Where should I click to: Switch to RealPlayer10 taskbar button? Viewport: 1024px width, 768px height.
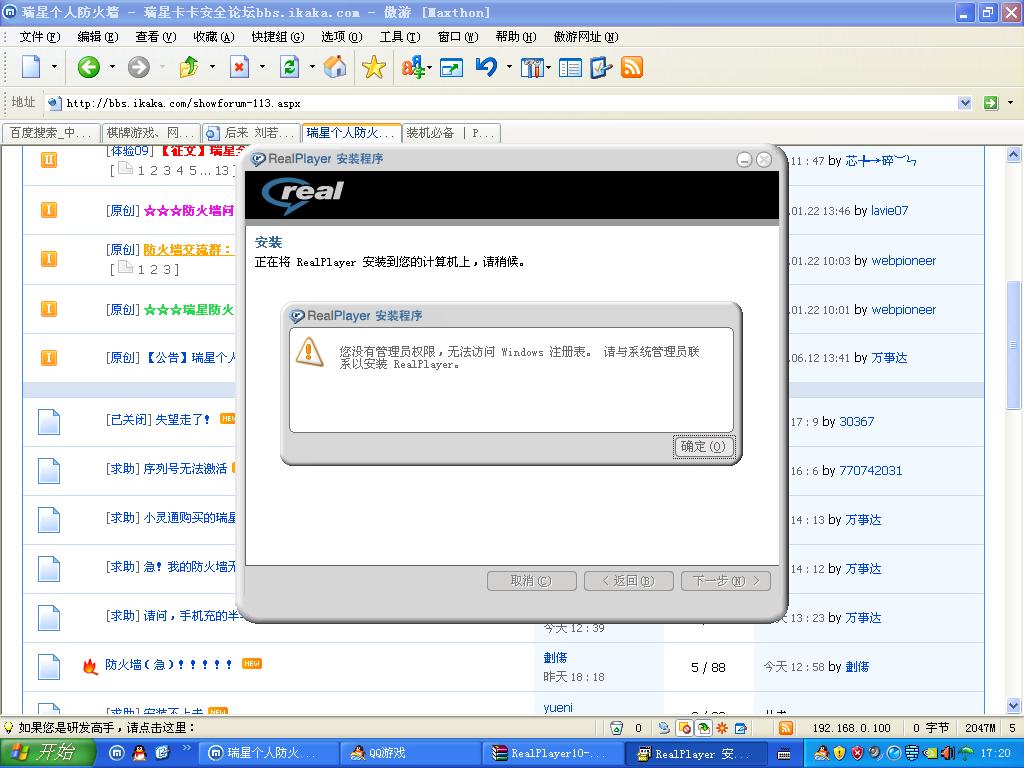pos(552,753)
